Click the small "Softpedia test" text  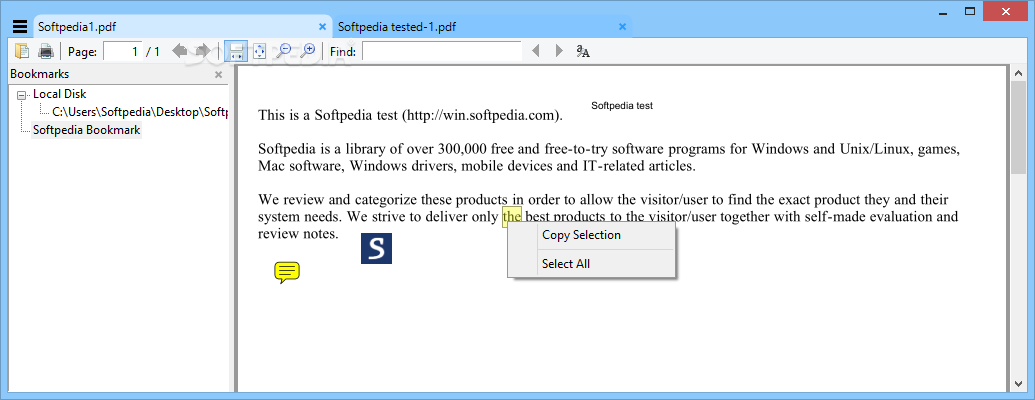pos(622,106)
